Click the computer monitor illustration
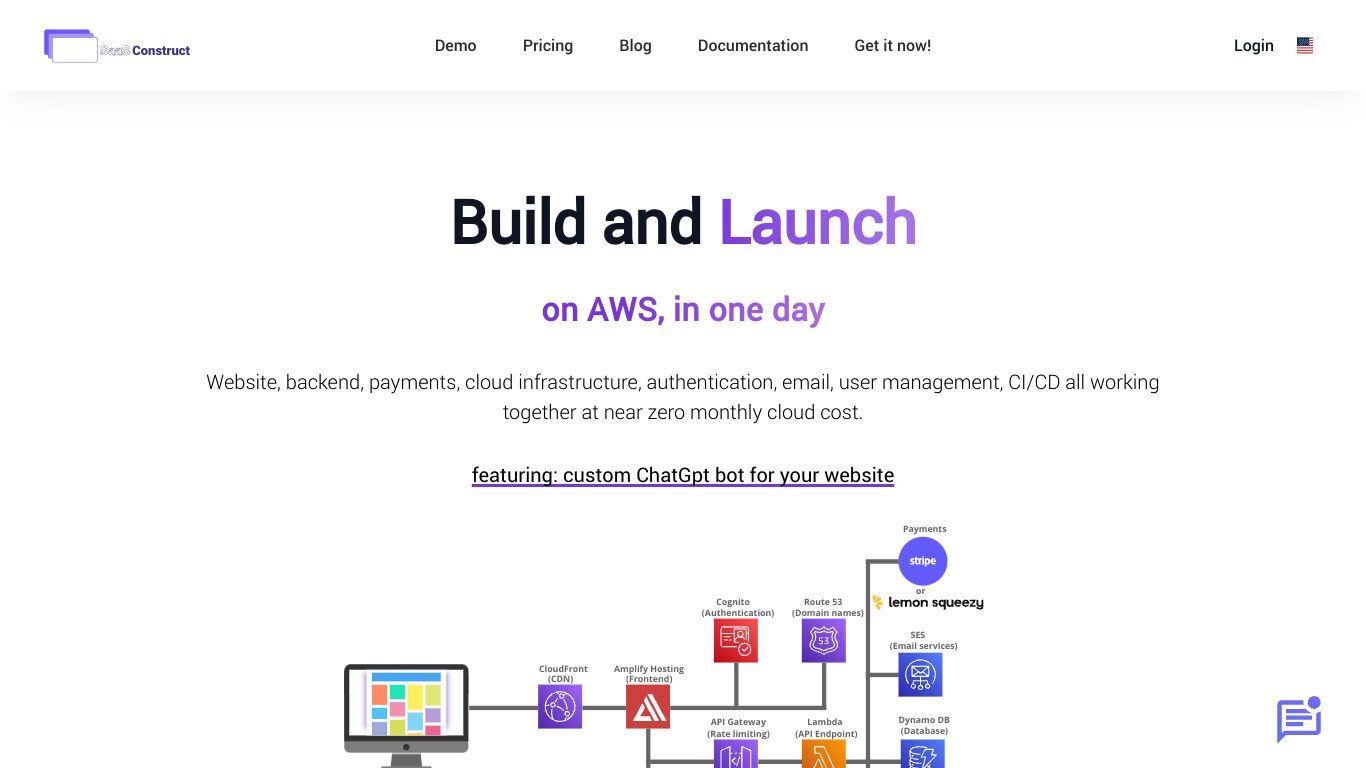Viewport: 1366px width, 768px height. 406,715
